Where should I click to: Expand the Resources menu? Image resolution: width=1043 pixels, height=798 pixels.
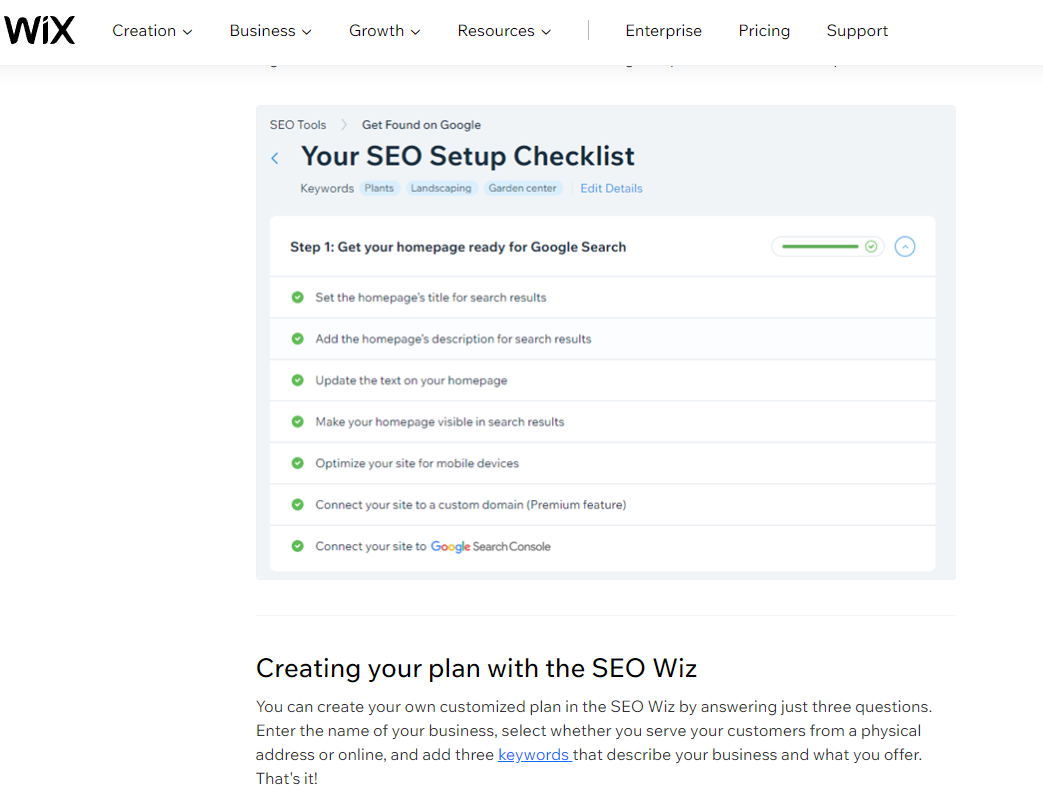(x=504, y=31)
